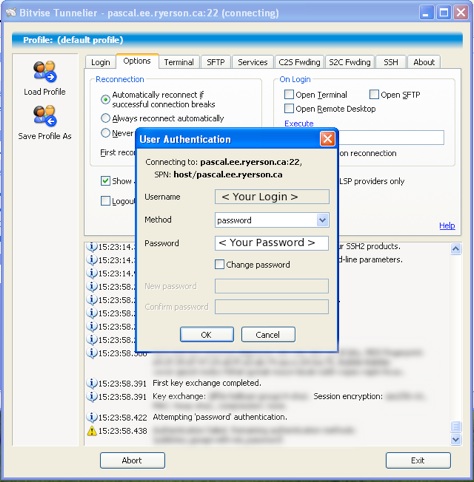Click the timestamp 15:23:58.438 in log

(122, 431)
